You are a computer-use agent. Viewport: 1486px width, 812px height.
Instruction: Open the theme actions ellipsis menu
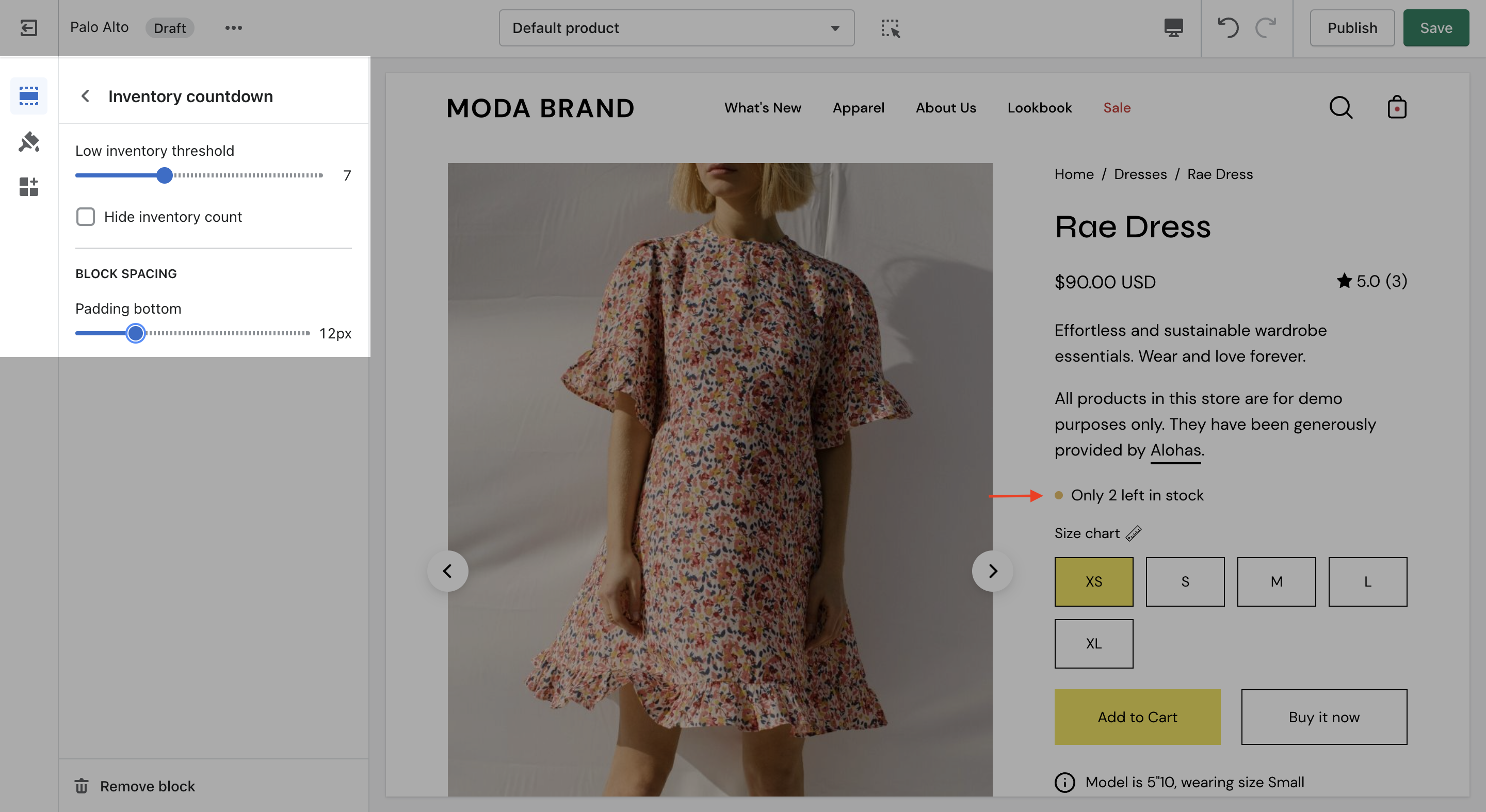[233, 28]
